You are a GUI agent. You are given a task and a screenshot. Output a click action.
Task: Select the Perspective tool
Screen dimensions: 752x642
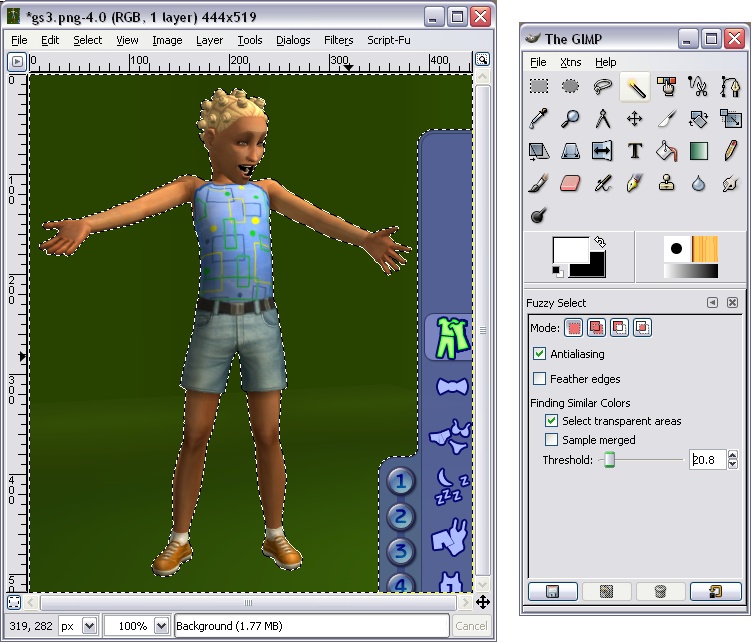point(571,151)
